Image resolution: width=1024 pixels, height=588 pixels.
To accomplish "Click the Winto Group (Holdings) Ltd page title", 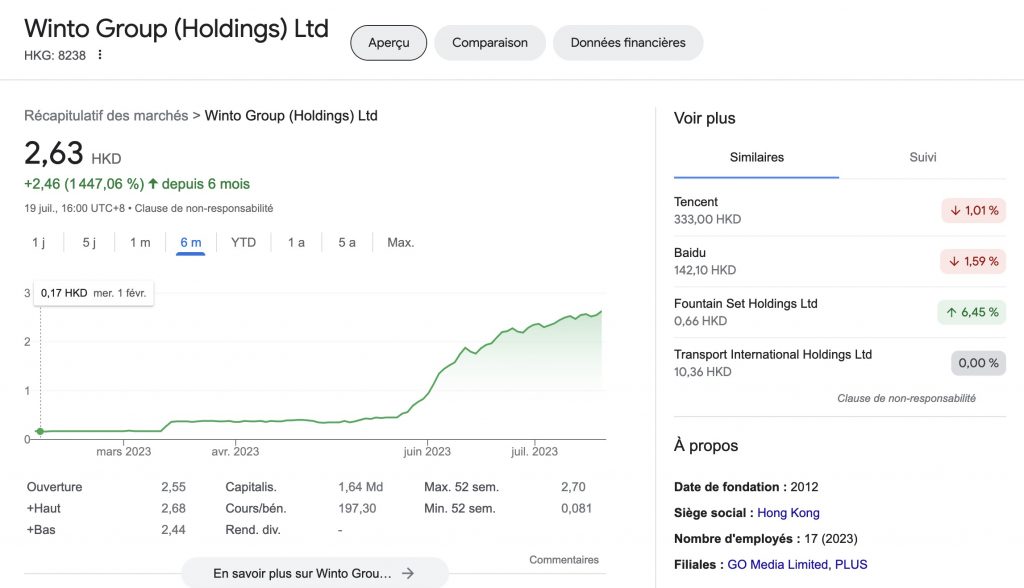I will 176,29.
